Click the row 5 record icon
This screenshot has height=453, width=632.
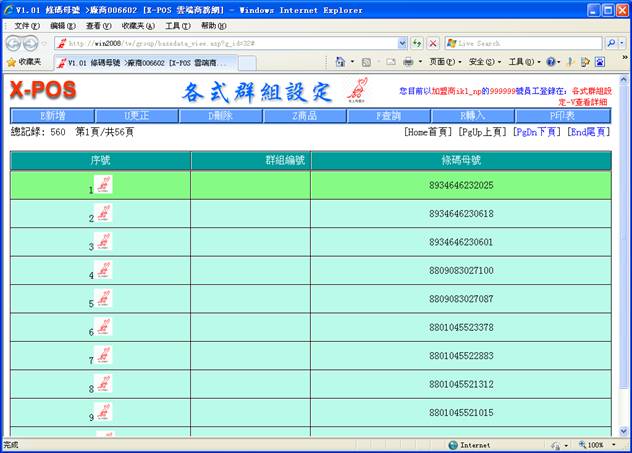pos(104,299)
